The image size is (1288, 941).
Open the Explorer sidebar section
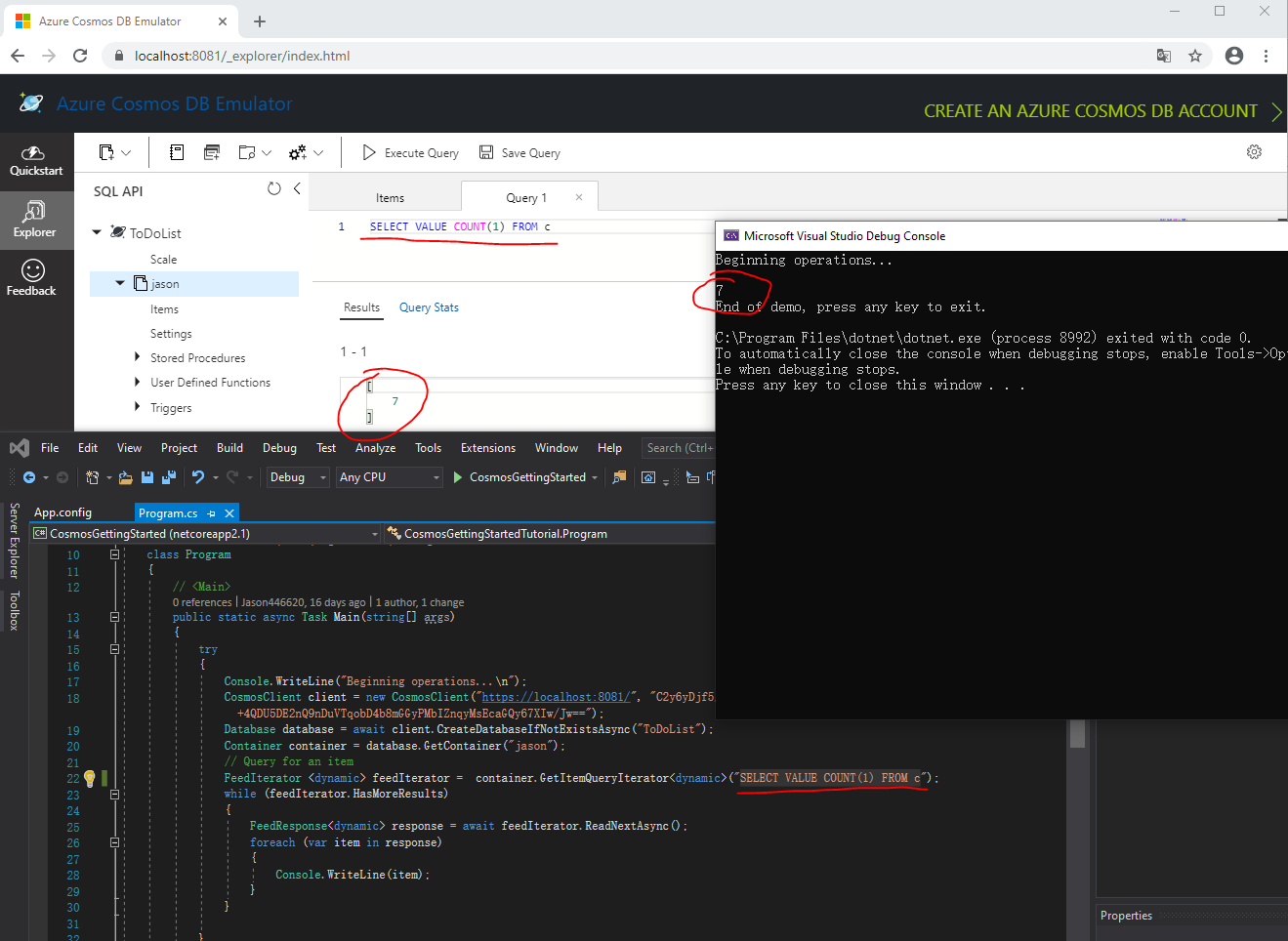(36, 220)
